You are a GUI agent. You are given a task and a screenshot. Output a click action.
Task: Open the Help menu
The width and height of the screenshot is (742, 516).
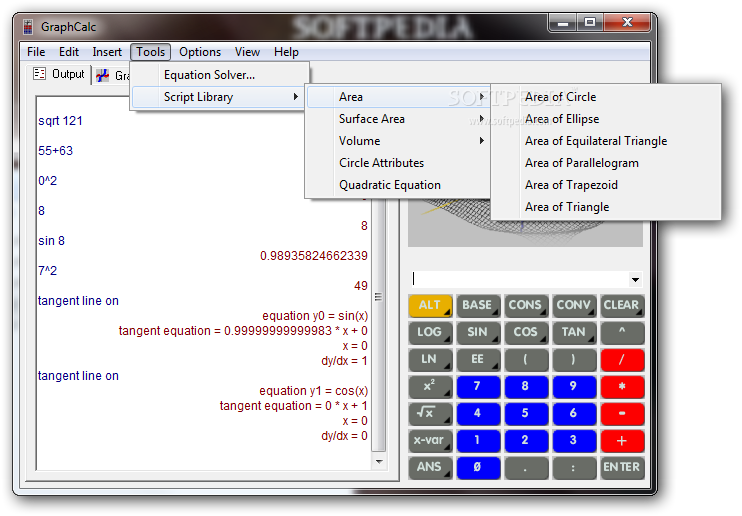(286, 52)
